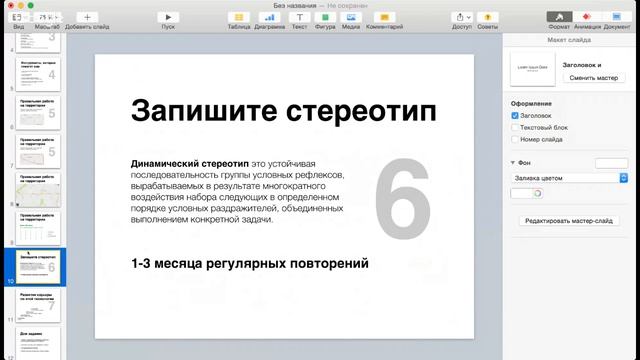Switch to the Формат inspector tab

point(559,17)
